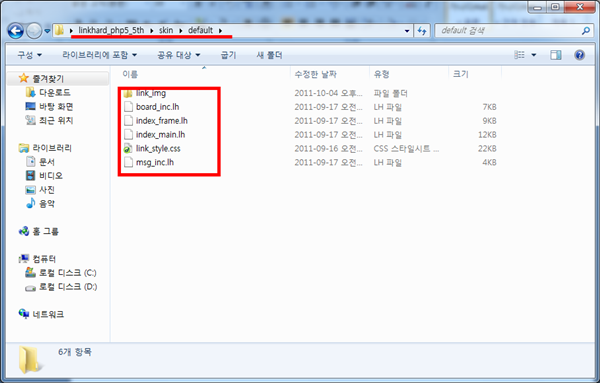The height and width of the screenshot is (383, 600).
Task: Click the magnifier search icon
Action: pyautogui.click(x=585, y=31)
